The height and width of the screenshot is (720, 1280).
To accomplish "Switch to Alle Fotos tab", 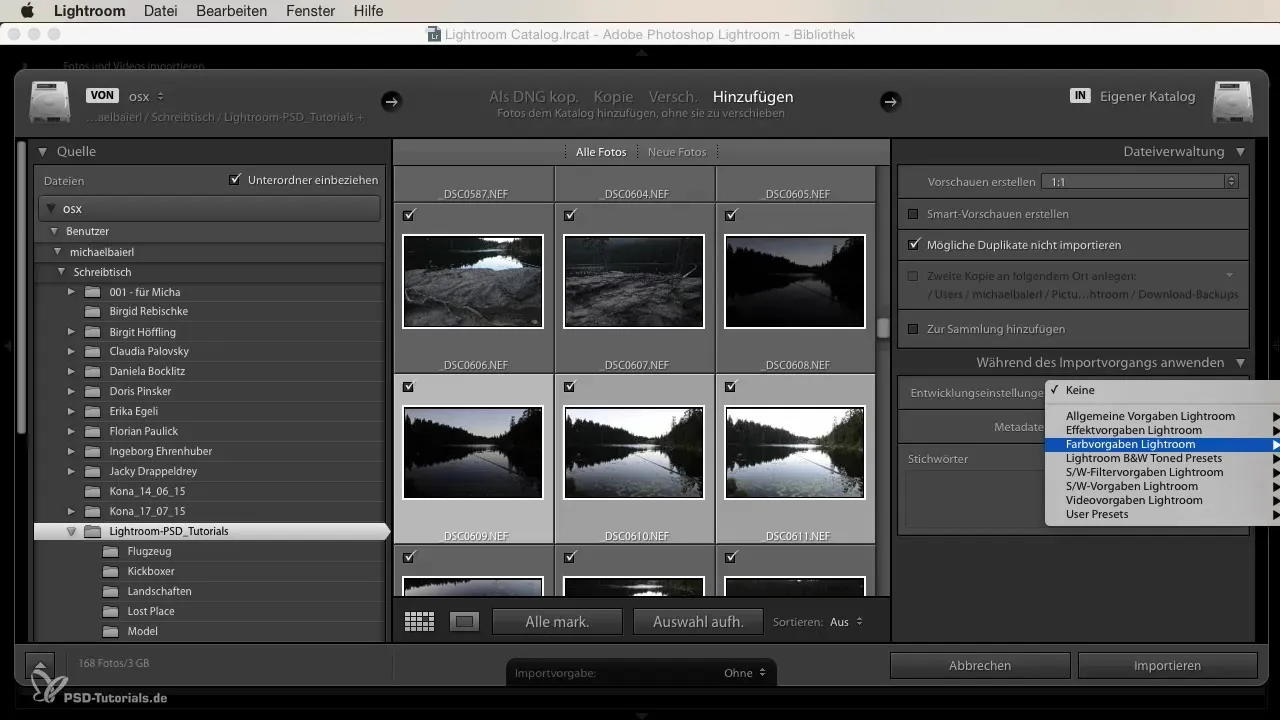I will click(601, 152).
